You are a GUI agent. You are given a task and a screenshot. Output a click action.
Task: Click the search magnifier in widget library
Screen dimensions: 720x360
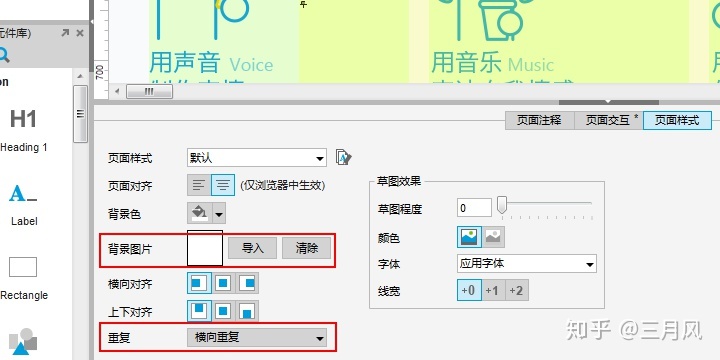coord(4,56)
